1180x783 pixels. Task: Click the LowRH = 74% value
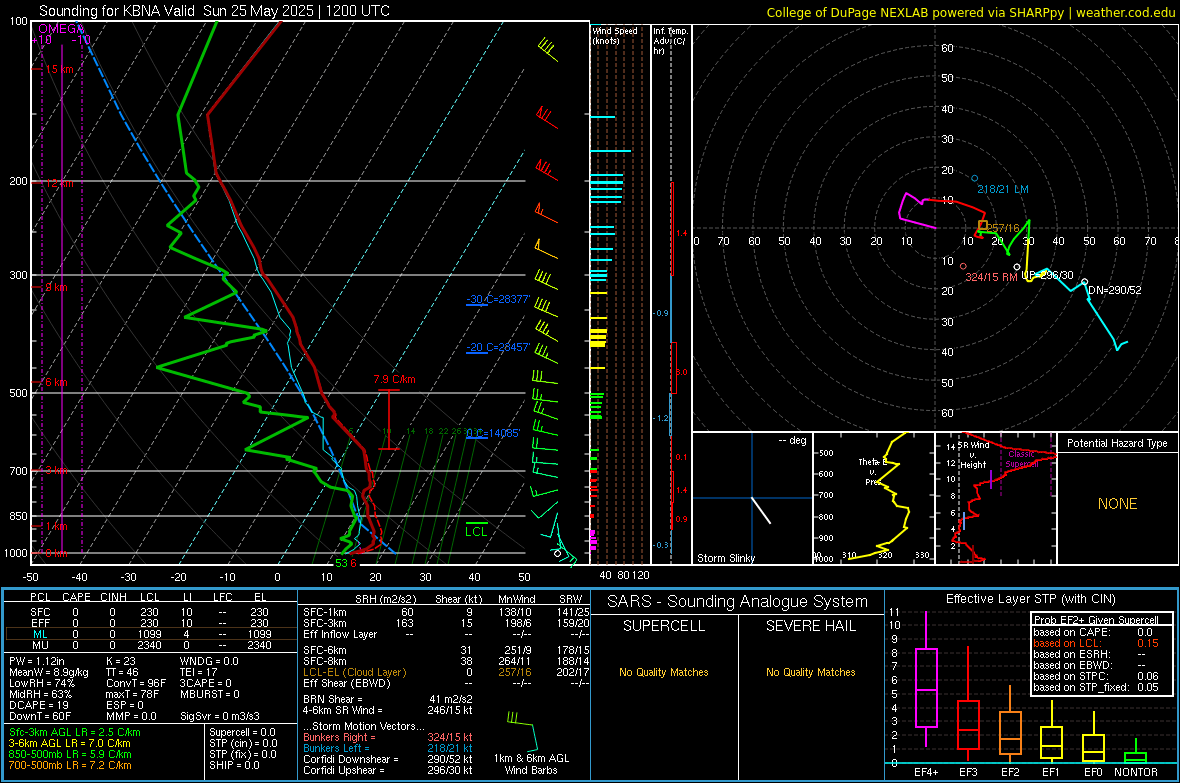tap(42, 684)
